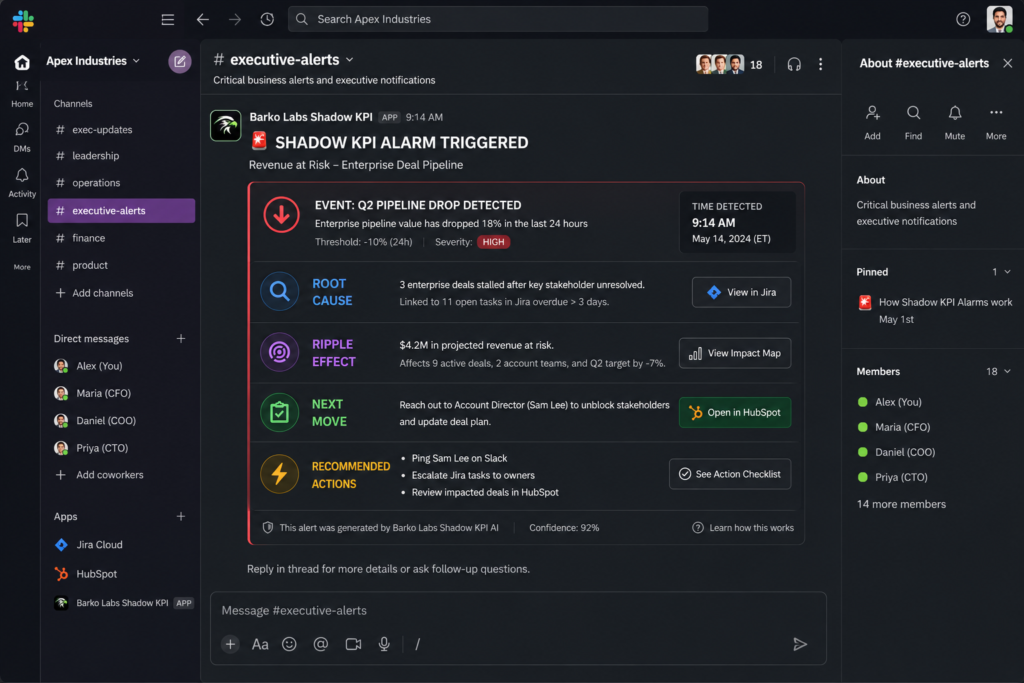Open More in the left rail
The image size is (1024, 683).
click(x=22, y=266)
